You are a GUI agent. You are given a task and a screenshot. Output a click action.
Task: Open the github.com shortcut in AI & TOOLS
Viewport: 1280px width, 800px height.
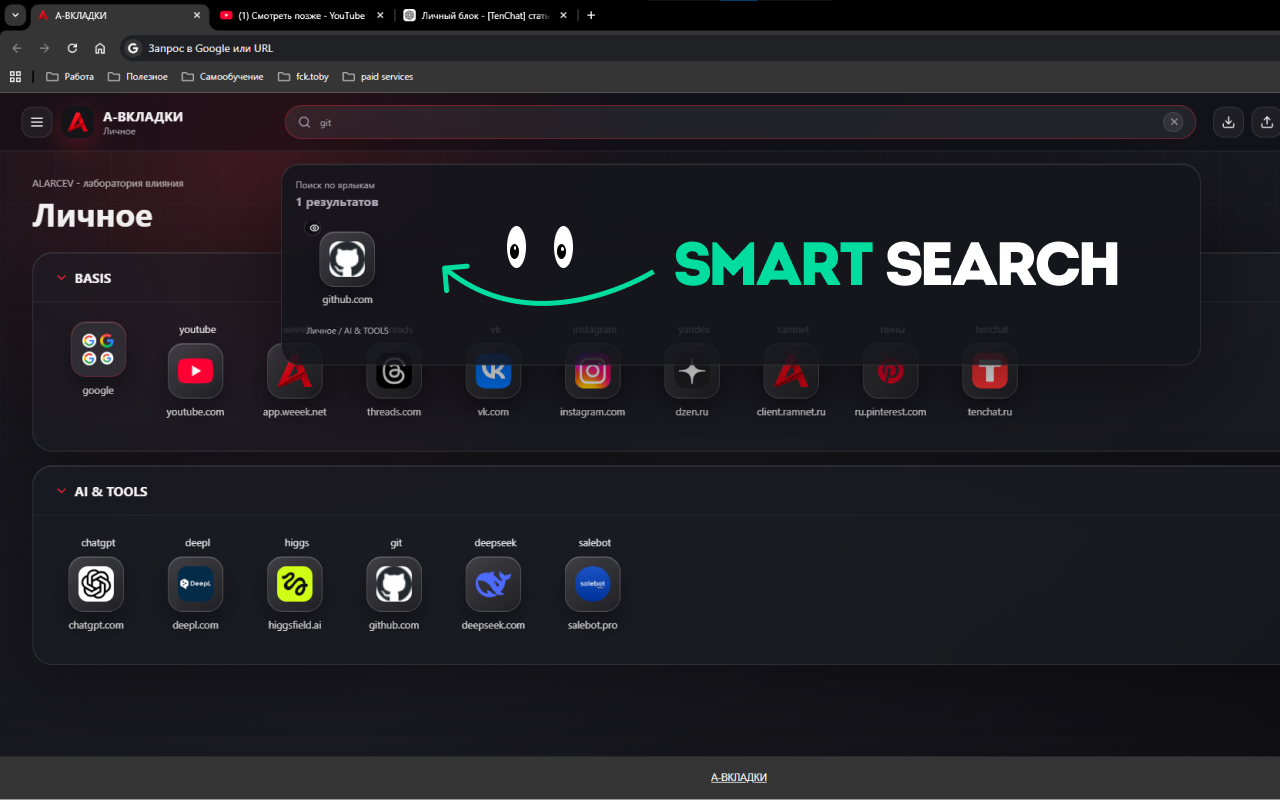[x=394, y=584]
